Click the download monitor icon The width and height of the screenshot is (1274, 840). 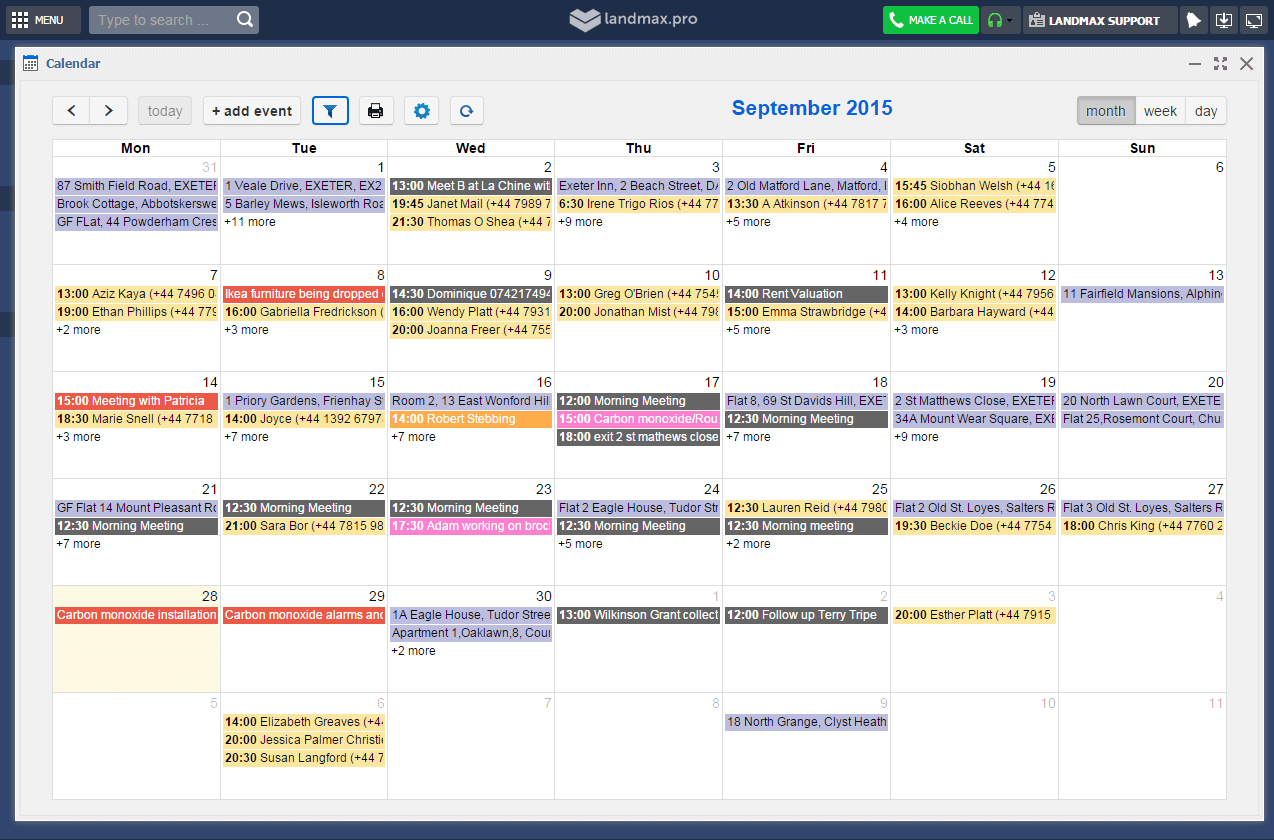click(x=1223, y=20)
